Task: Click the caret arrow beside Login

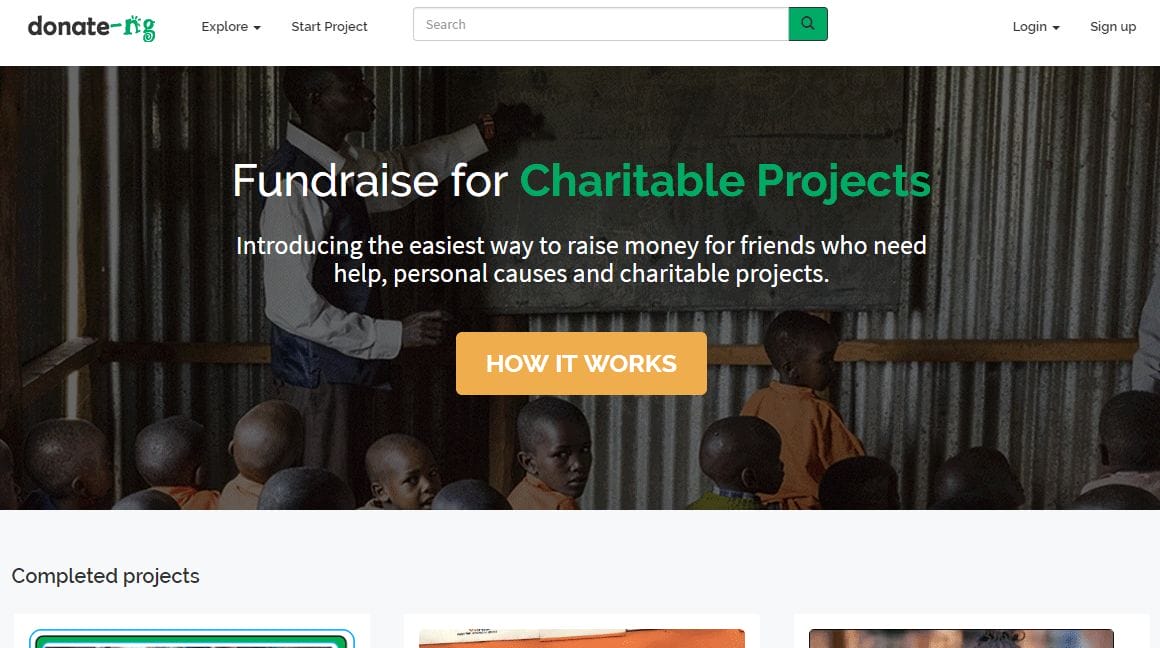Action: pos(1056,28)
